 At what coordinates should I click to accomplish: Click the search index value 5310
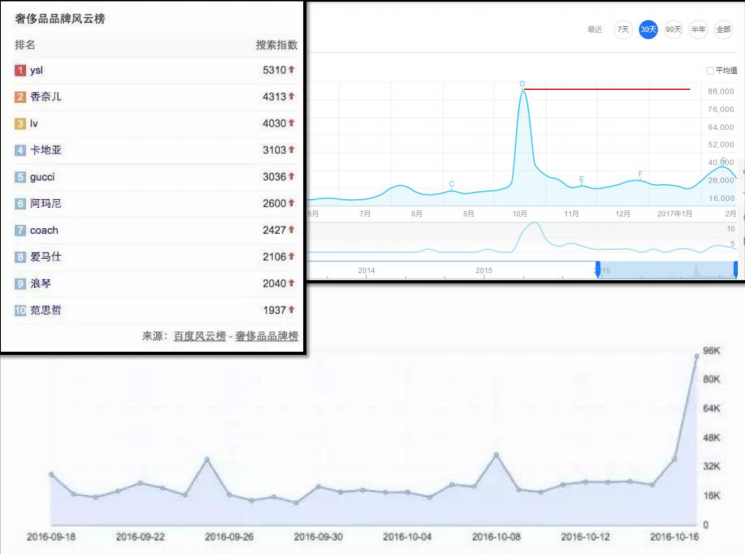pyautogui.click(x=274, y=70)
